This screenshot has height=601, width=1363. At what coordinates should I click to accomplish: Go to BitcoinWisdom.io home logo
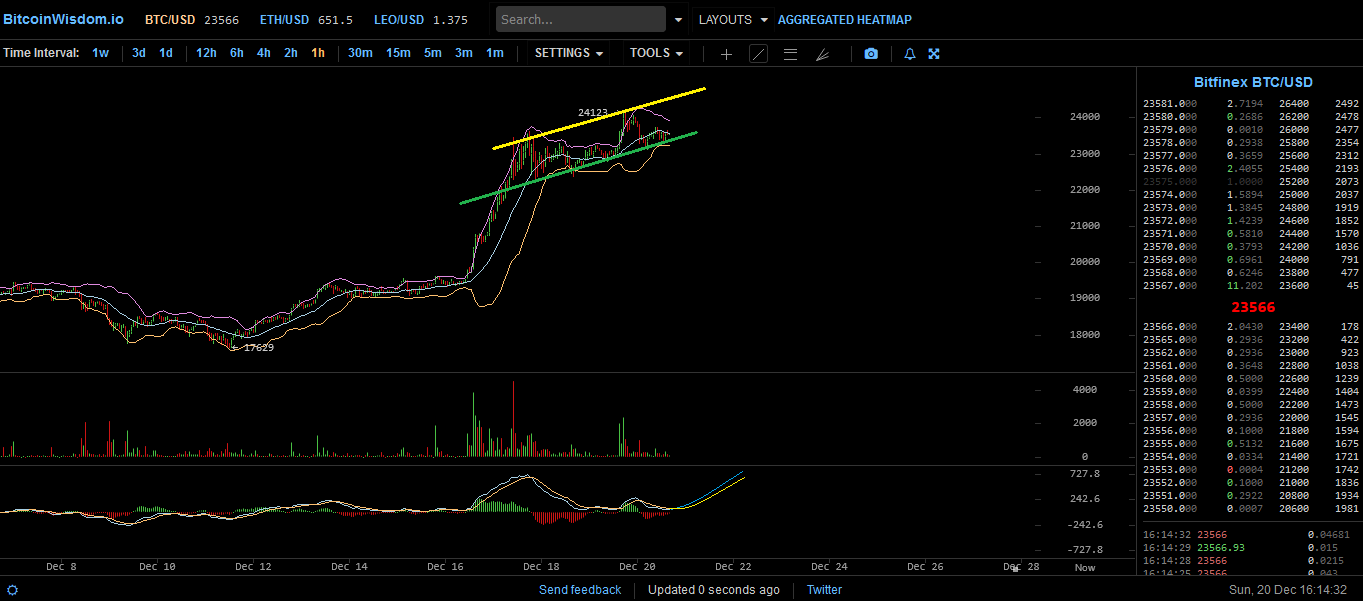pos(63,19)
